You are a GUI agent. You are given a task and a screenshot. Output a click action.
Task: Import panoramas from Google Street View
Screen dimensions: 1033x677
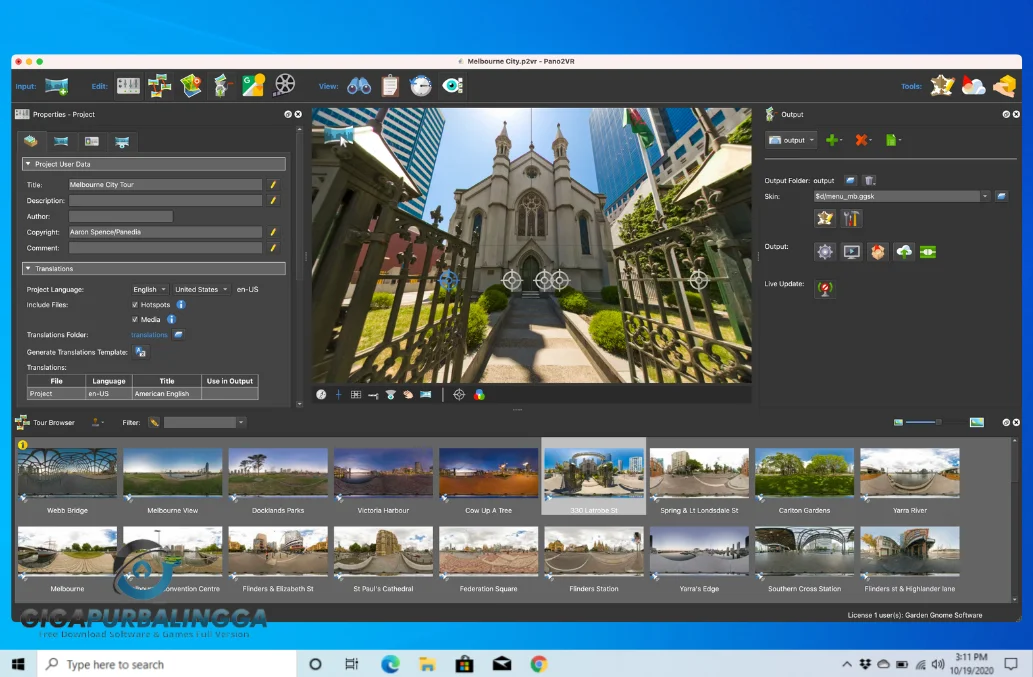(251, 85)
